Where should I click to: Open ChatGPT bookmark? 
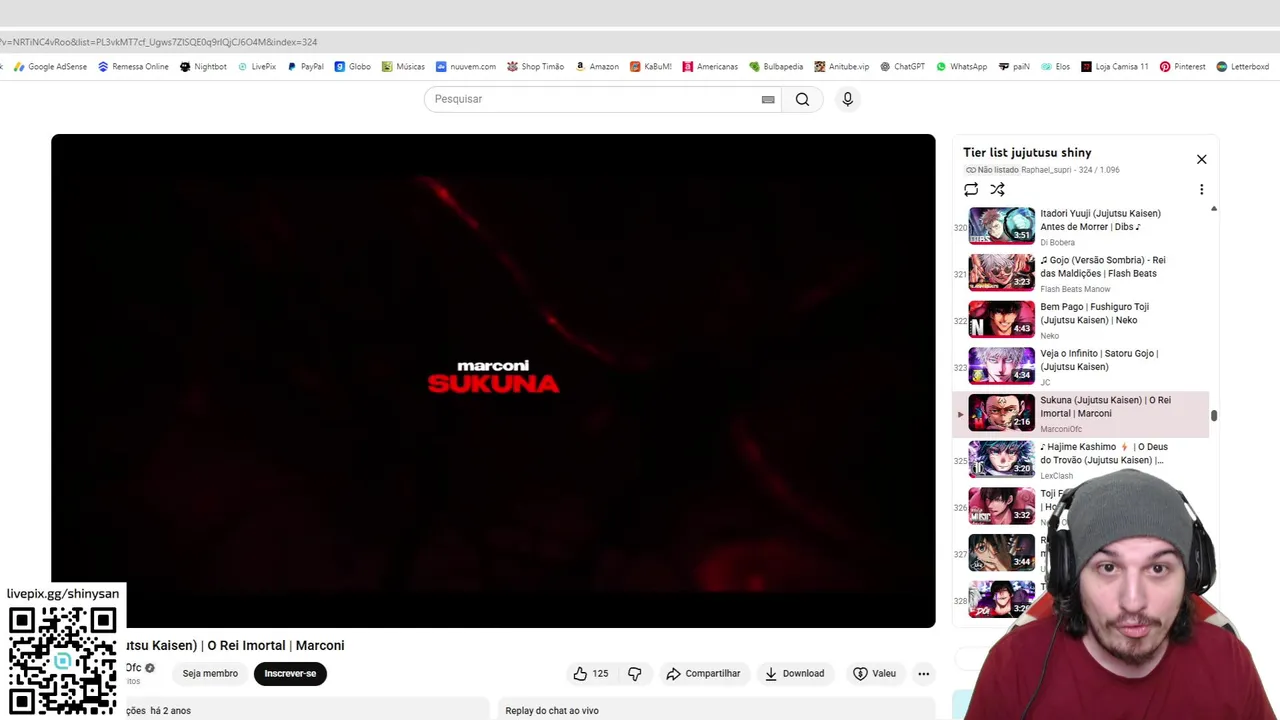902,67
